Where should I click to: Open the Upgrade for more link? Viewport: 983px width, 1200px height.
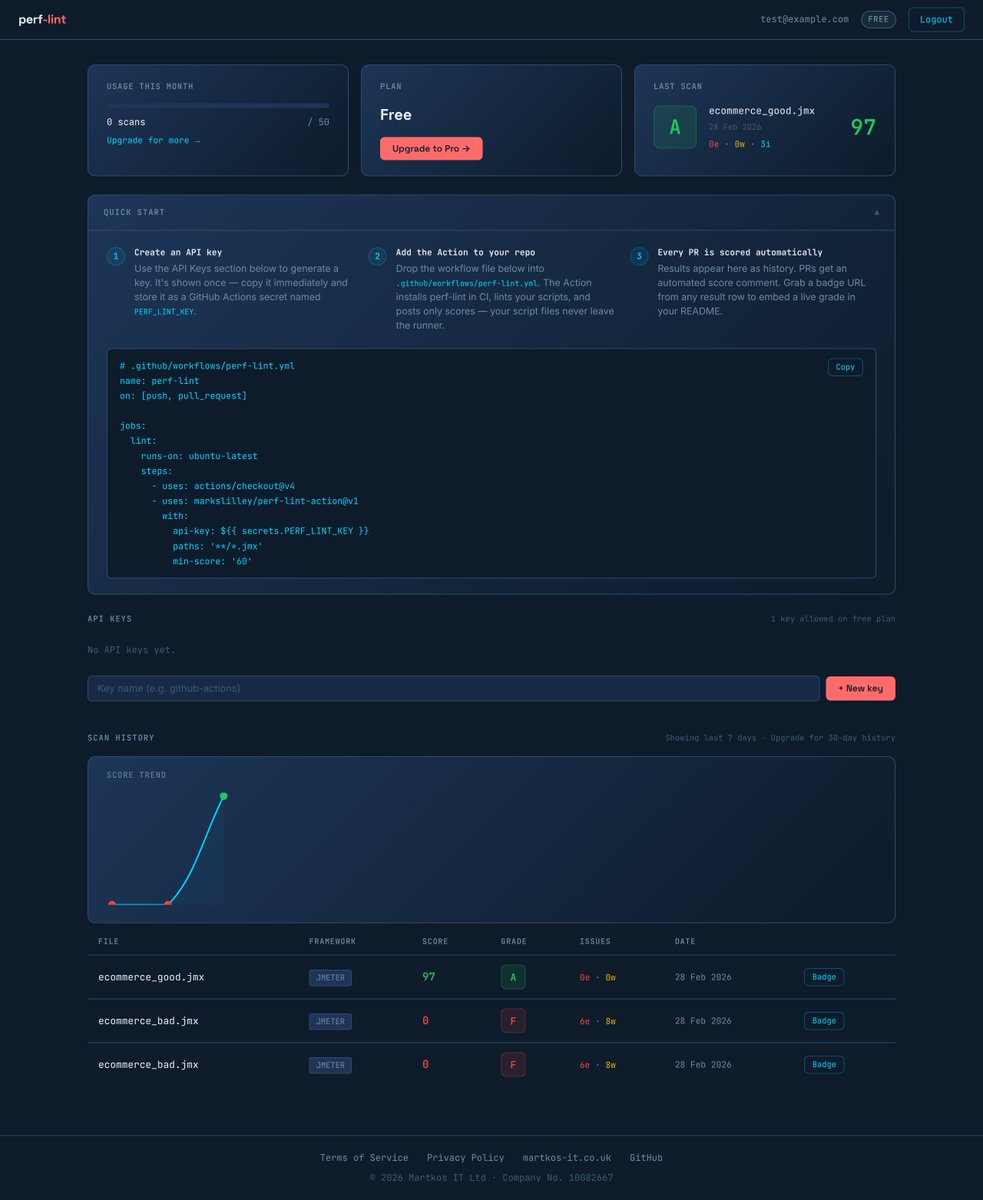pos(153,141)
